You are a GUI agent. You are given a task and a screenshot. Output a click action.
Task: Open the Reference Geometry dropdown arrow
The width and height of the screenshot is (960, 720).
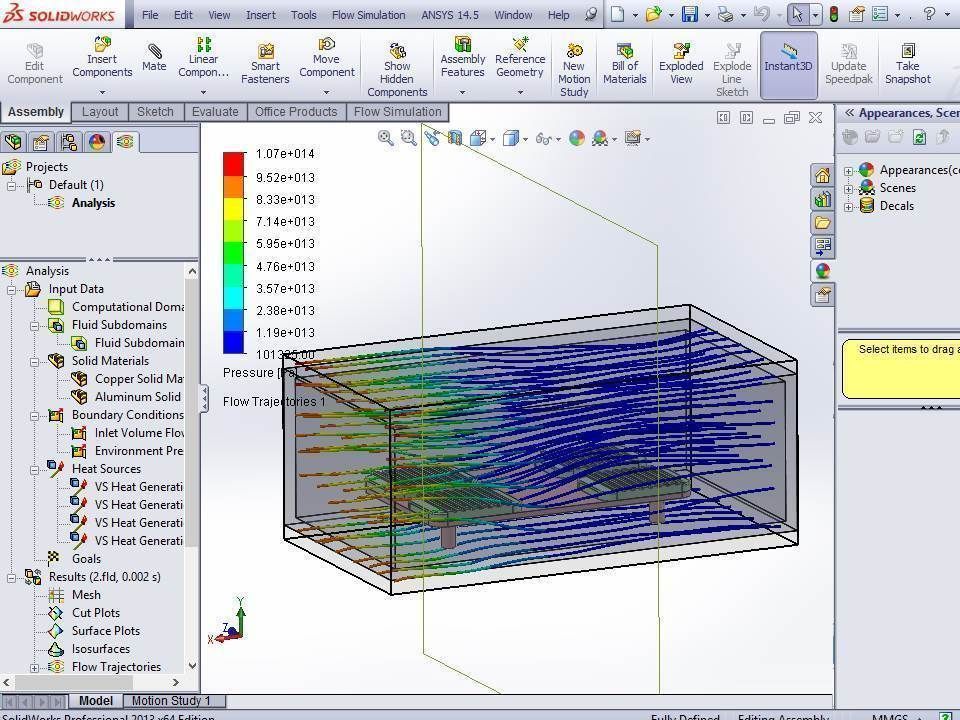pos(520,92)
